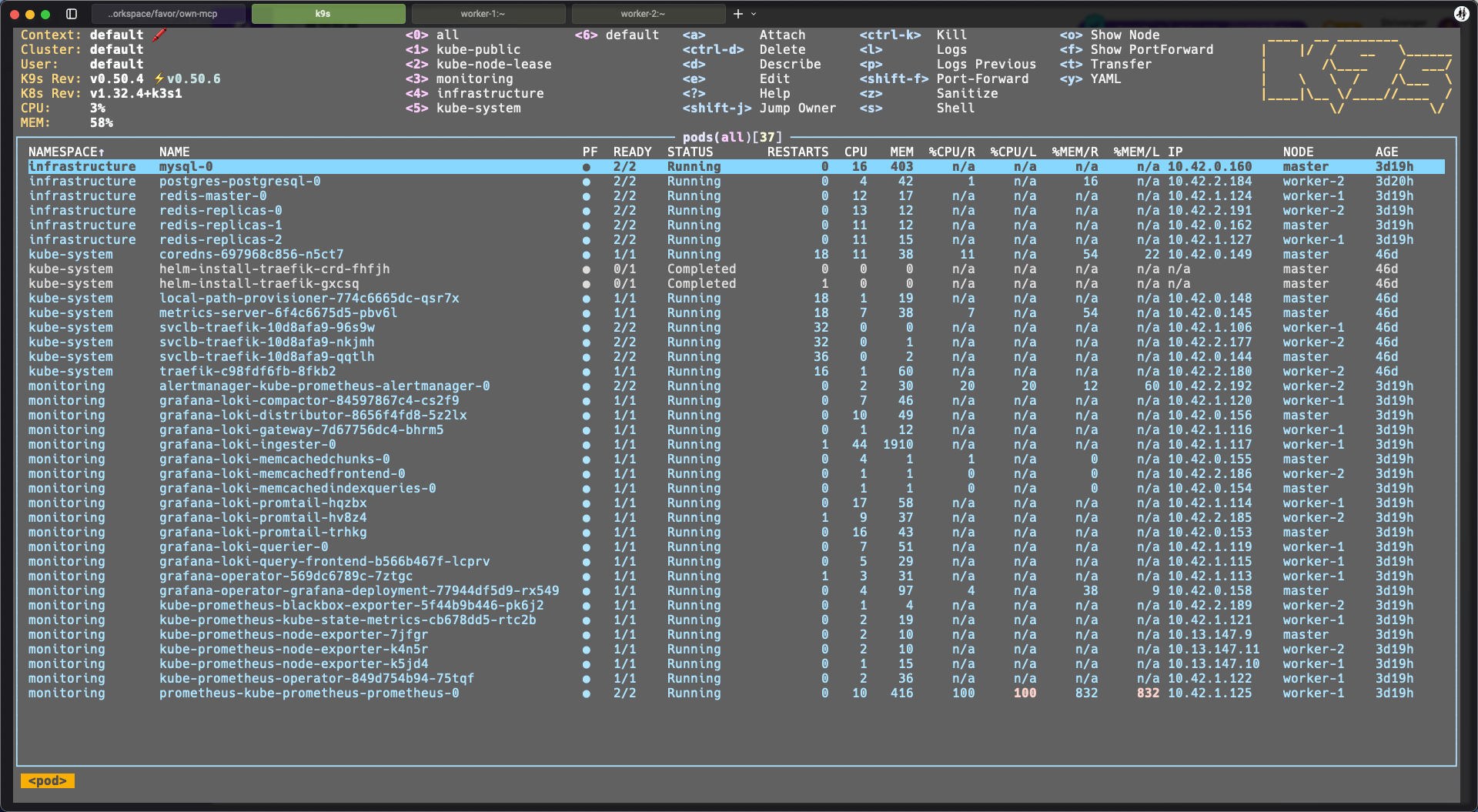Screen dimensions: 1478x812
Task: Click the PF dot for grafana-loki-ingester-0
Action: click(x=587, y=445)
